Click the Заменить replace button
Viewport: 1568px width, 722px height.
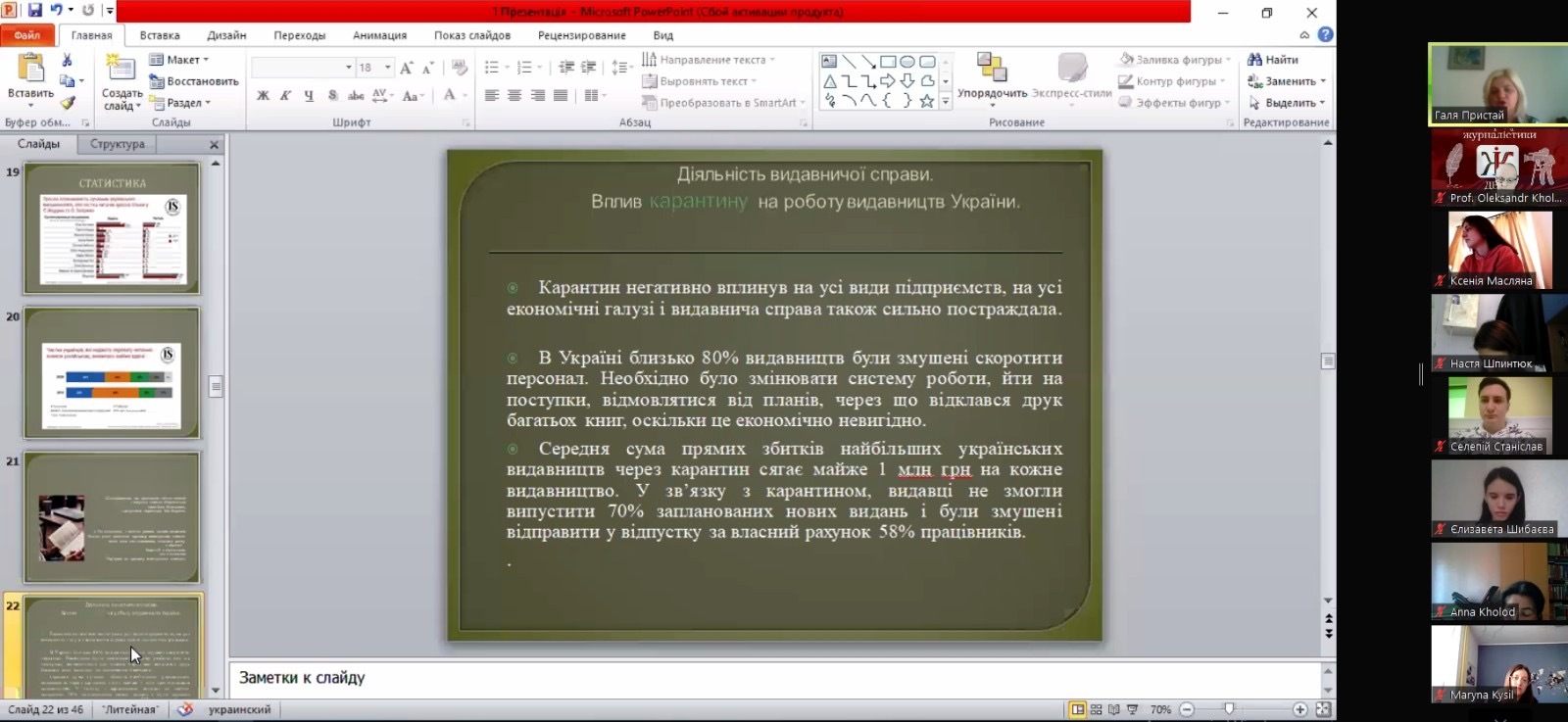point(1287,81)
